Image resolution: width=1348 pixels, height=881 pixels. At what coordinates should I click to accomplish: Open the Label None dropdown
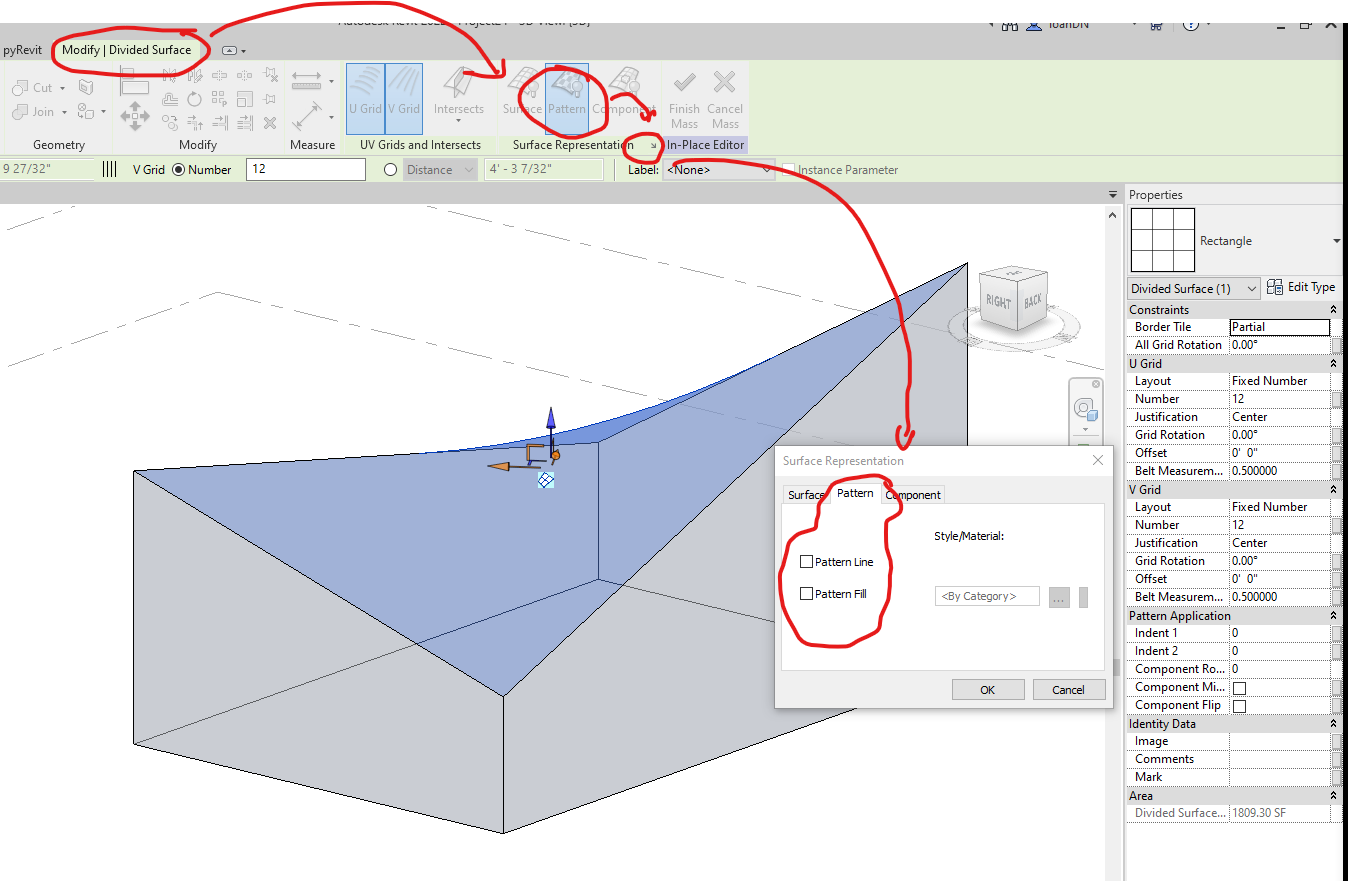718,170
